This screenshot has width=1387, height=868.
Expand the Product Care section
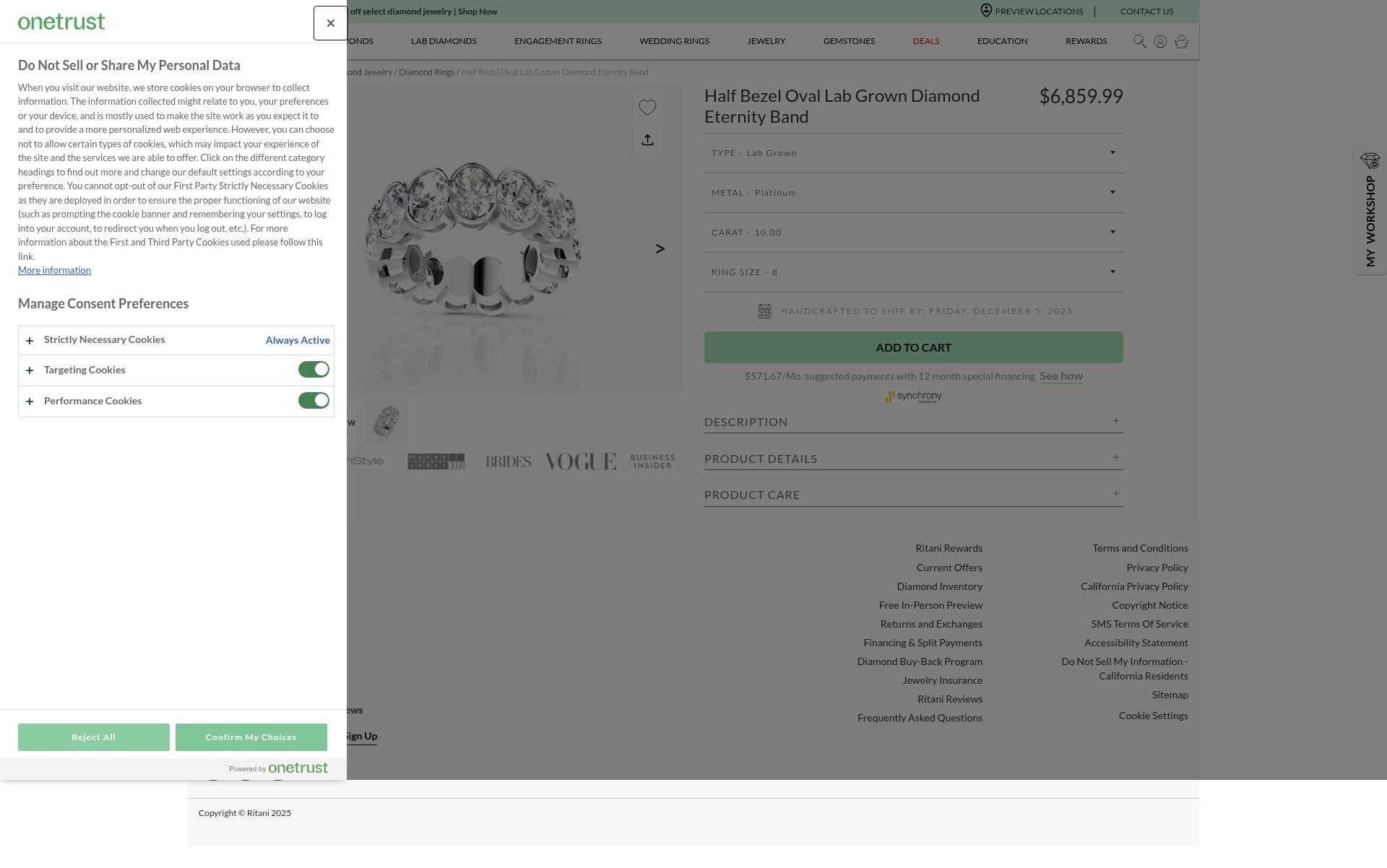coord(914,495)
